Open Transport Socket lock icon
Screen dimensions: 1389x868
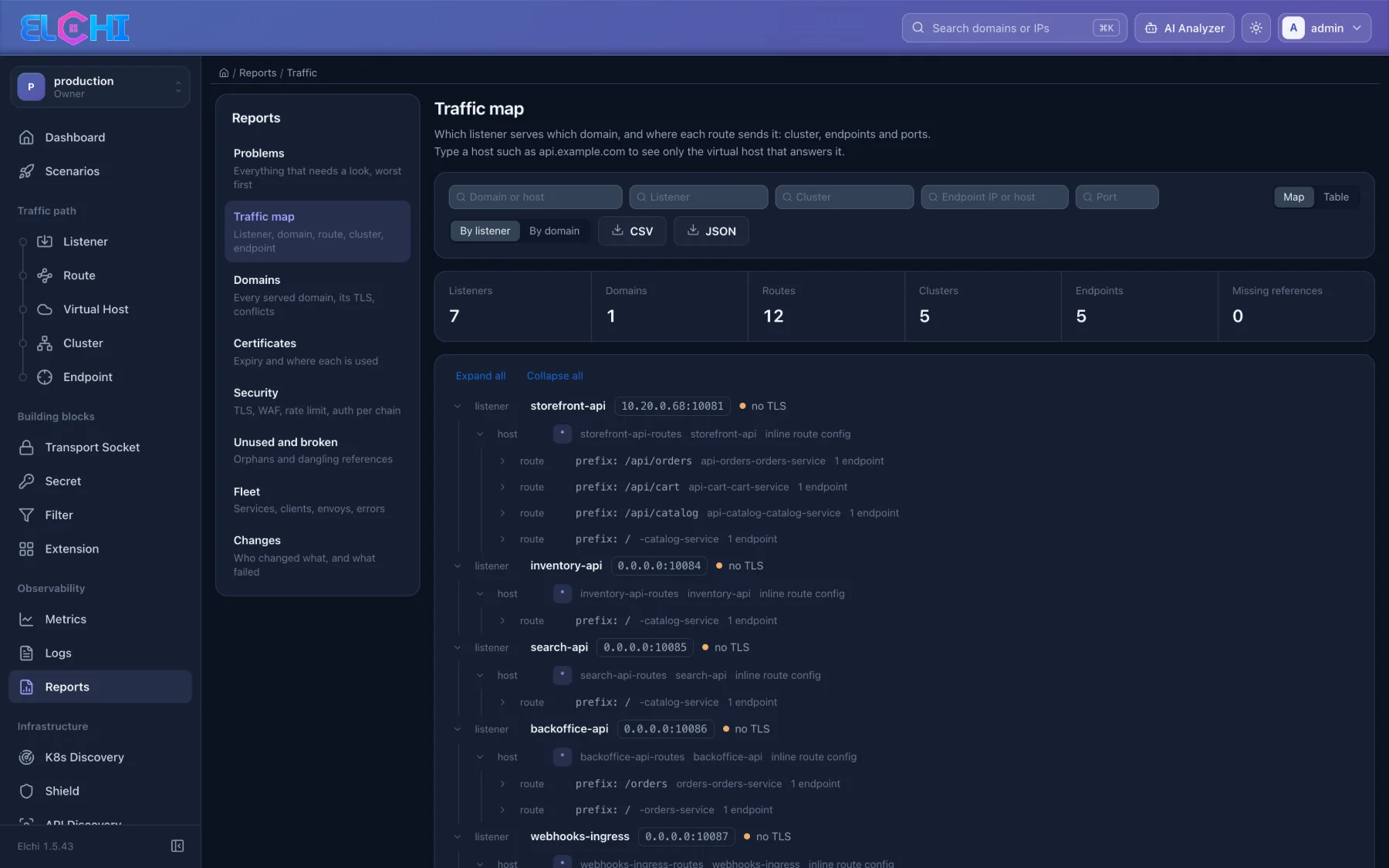click(x=26, y=448)
